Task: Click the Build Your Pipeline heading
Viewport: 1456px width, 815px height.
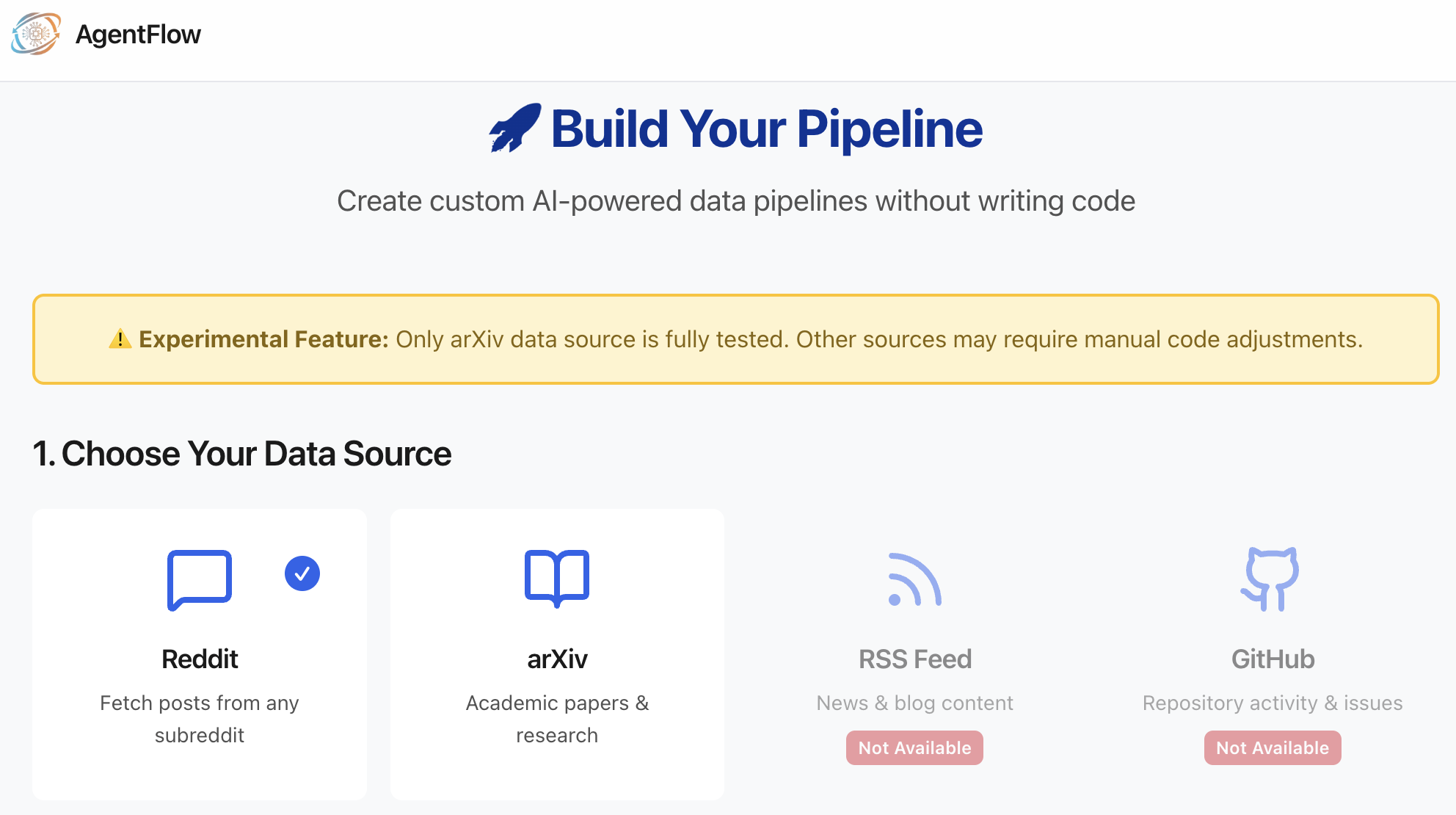Action: pos(766,129)
